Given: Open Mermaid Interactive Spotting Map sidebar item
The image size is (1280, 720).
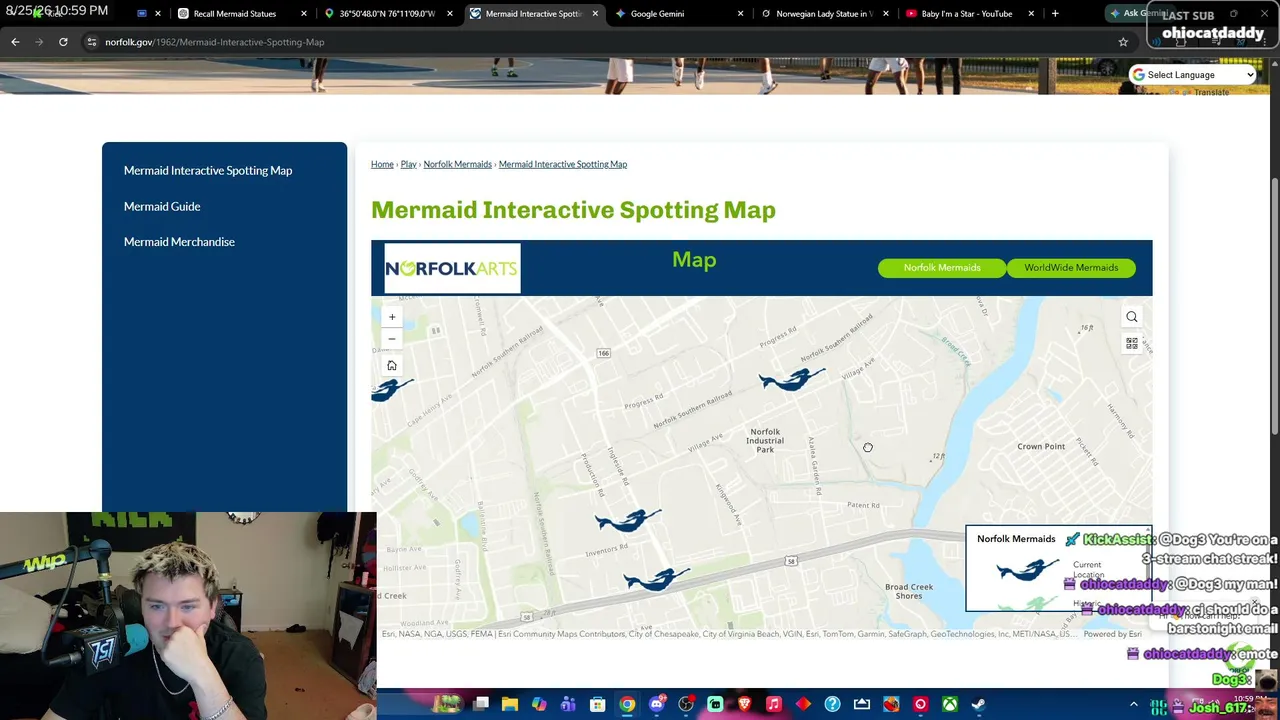Looking at the screenshot, I should coord(208,171).
